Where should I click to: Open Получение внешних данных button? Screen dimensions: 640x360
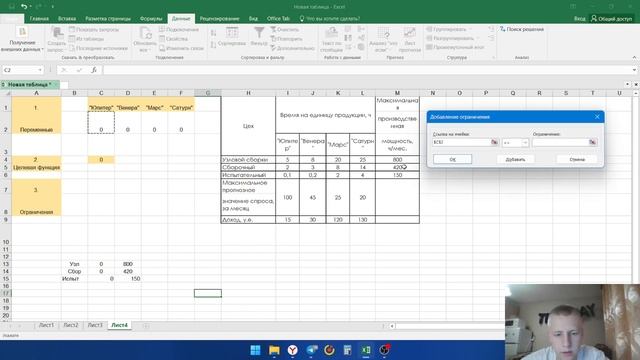[22, 40]
